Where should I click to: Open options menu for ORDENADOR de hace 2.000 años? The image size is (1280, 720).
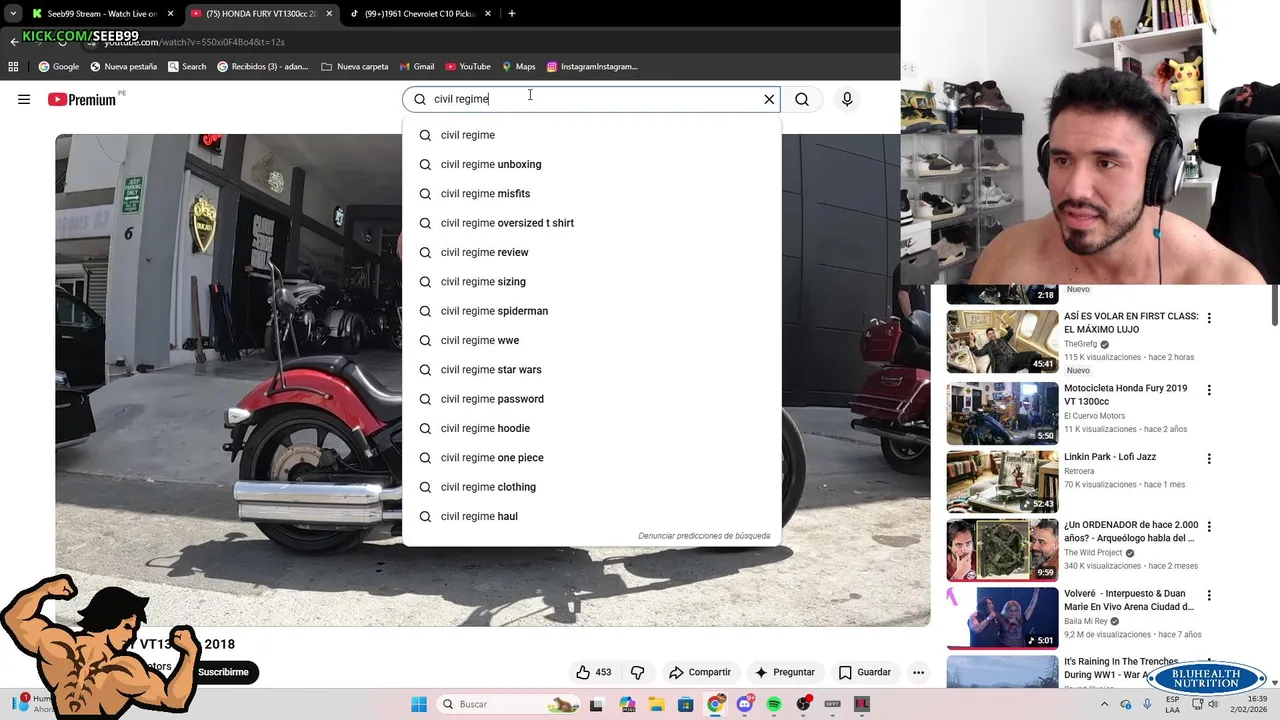[x=1209, y=527]
